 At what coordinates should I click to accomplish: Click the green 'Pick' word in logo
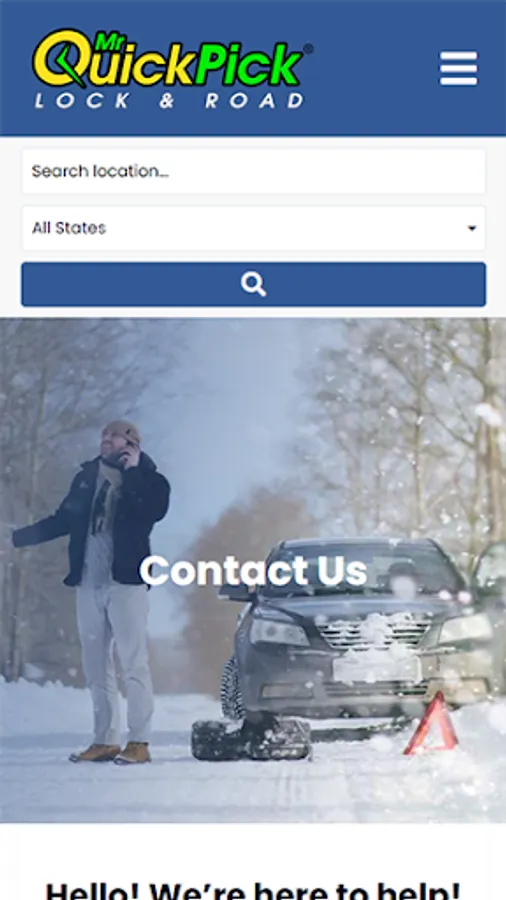(248, 64)
